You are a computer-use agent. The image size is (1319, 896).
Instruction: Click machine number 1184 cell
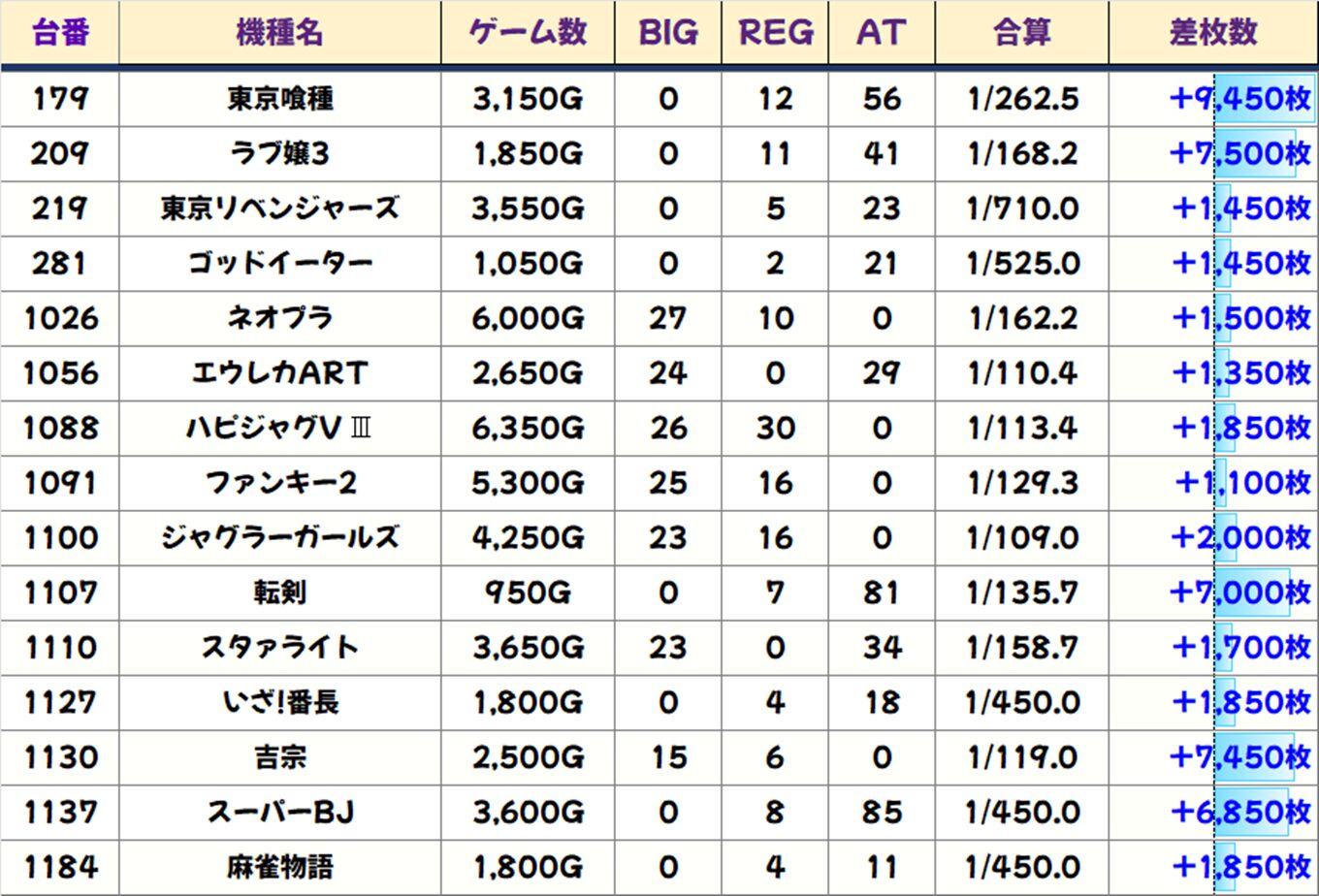pos(60,867)
